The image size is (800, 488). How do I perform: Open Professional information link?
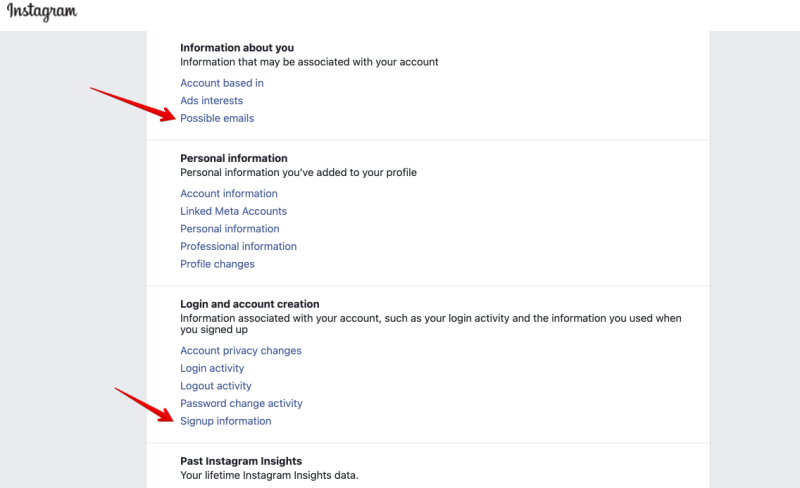(238, 246)
